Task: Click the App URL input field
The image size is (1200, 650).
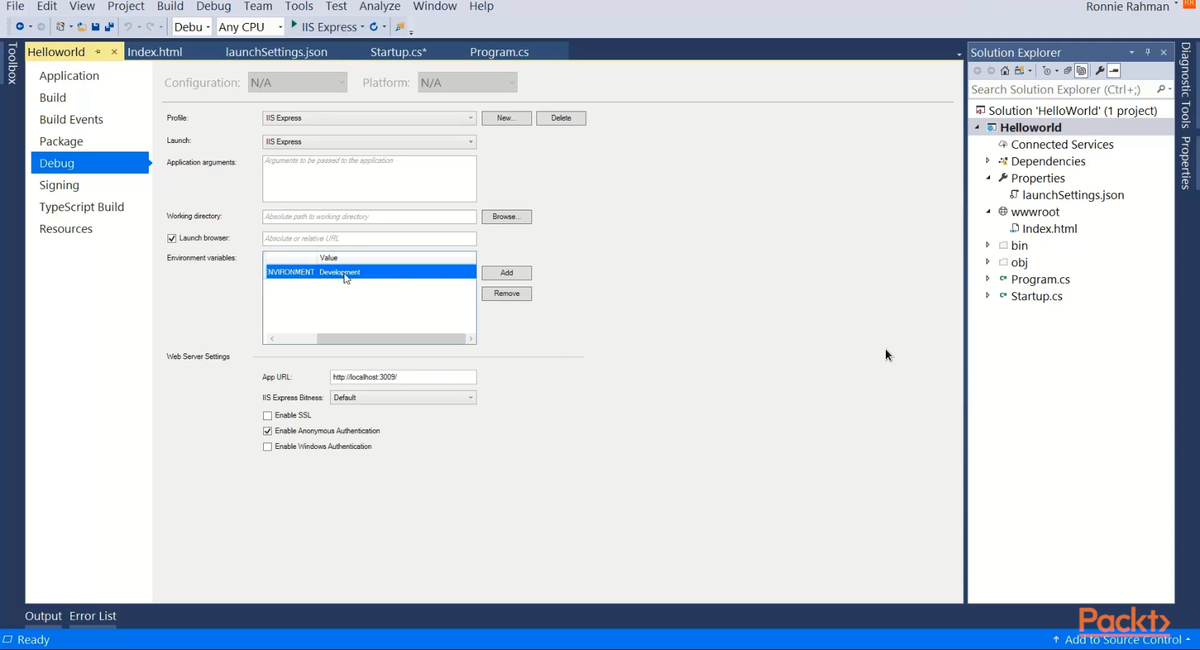Action: [x=403, y=377]
